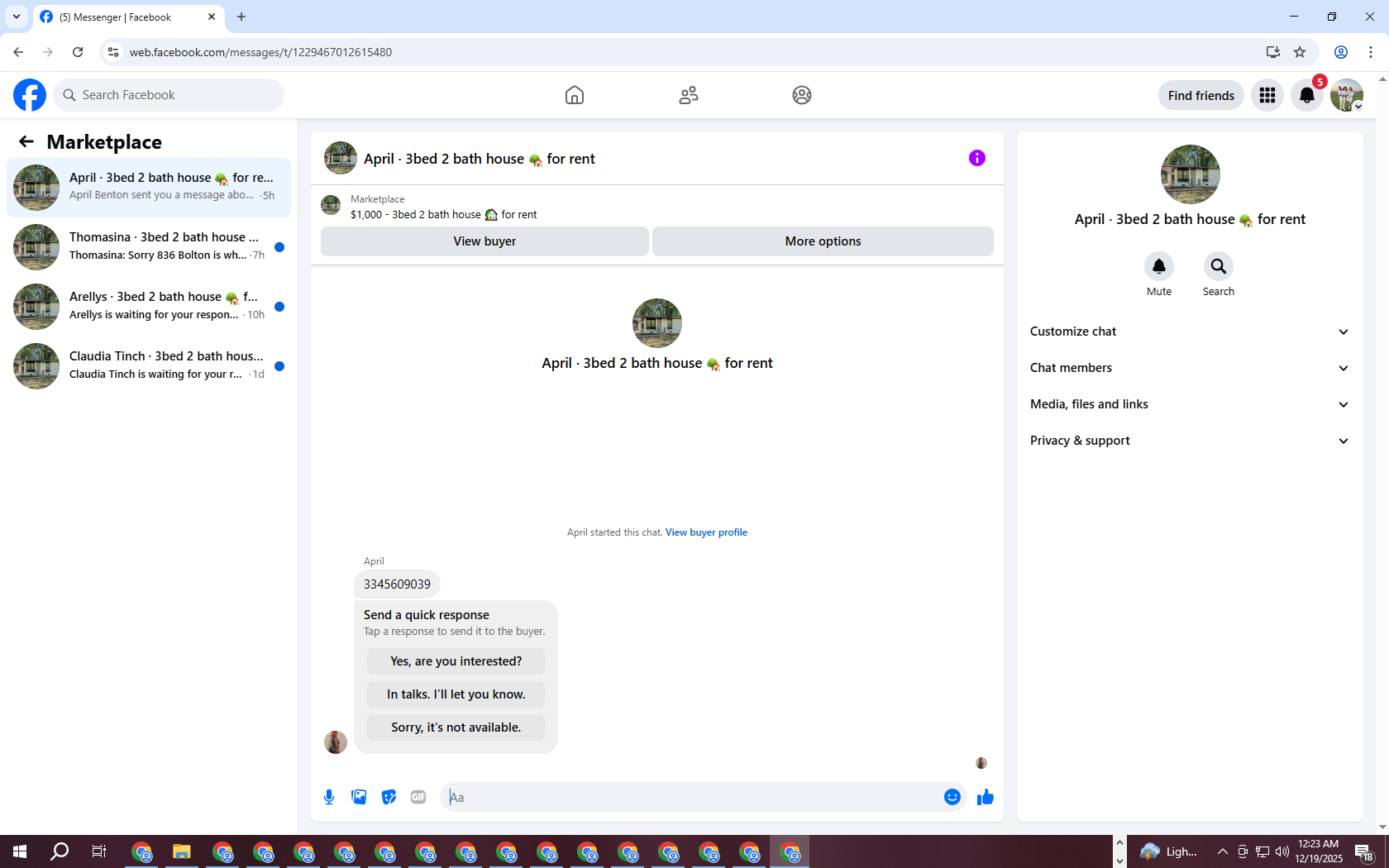
Task: Install app icon in address bar
Action: click(1273, 52)
